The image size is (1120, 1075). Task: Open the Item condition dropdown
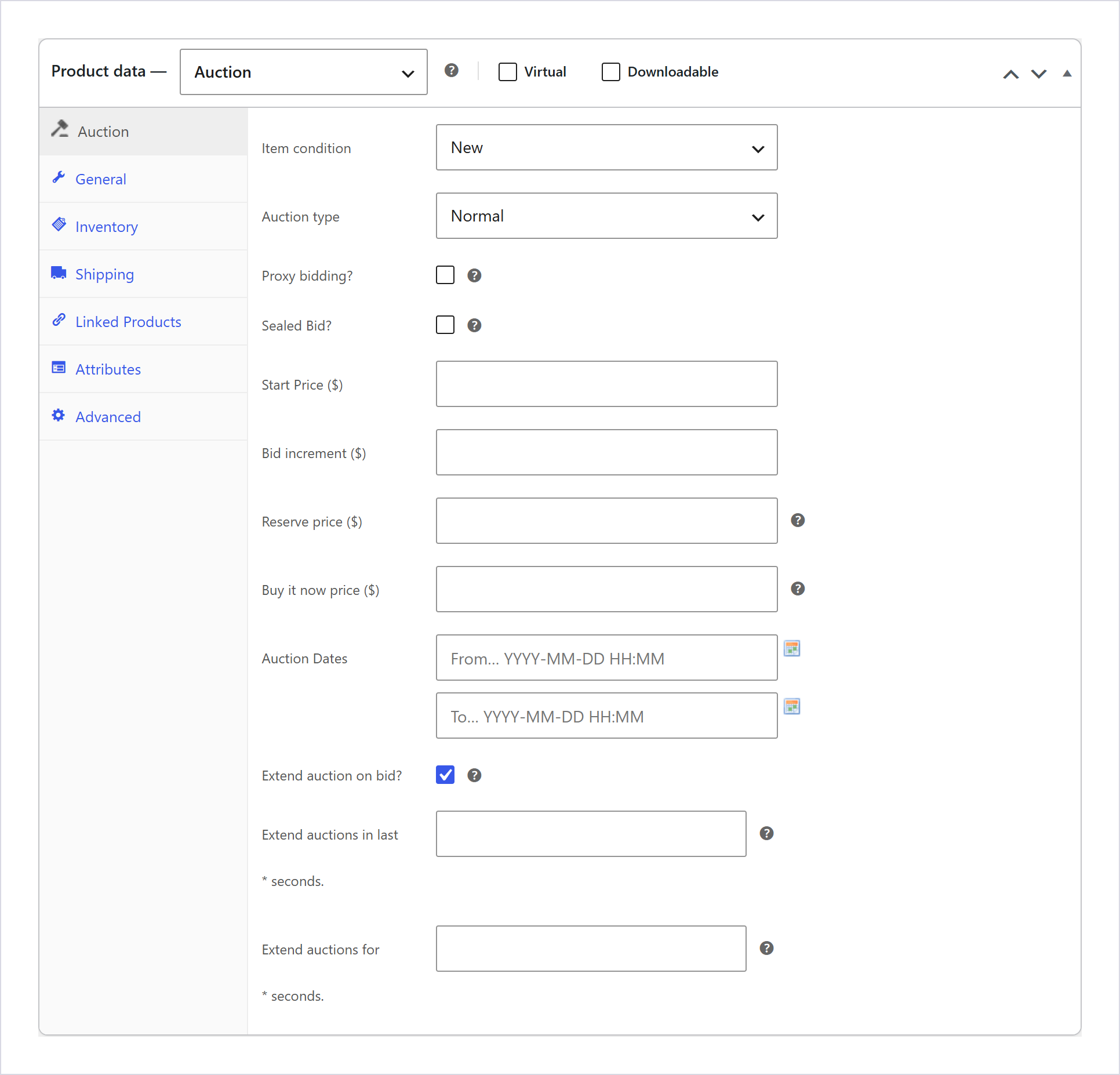[x=606, y=147]
